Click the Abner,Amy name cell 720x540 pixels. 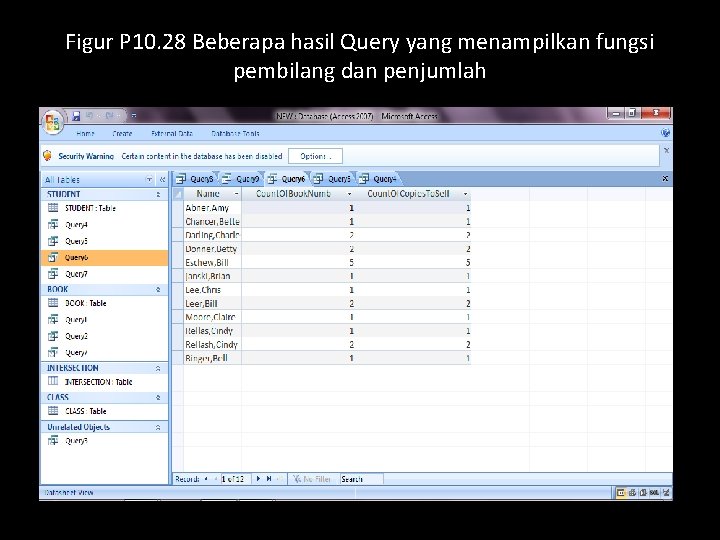[212, 208]
